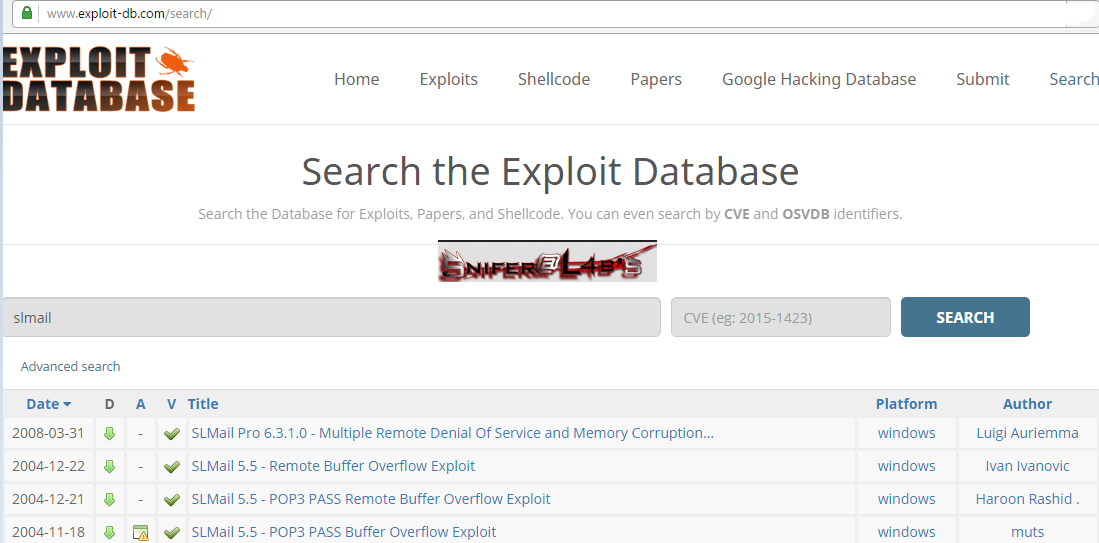Click the SEARCH button

[x=965, y=317]
